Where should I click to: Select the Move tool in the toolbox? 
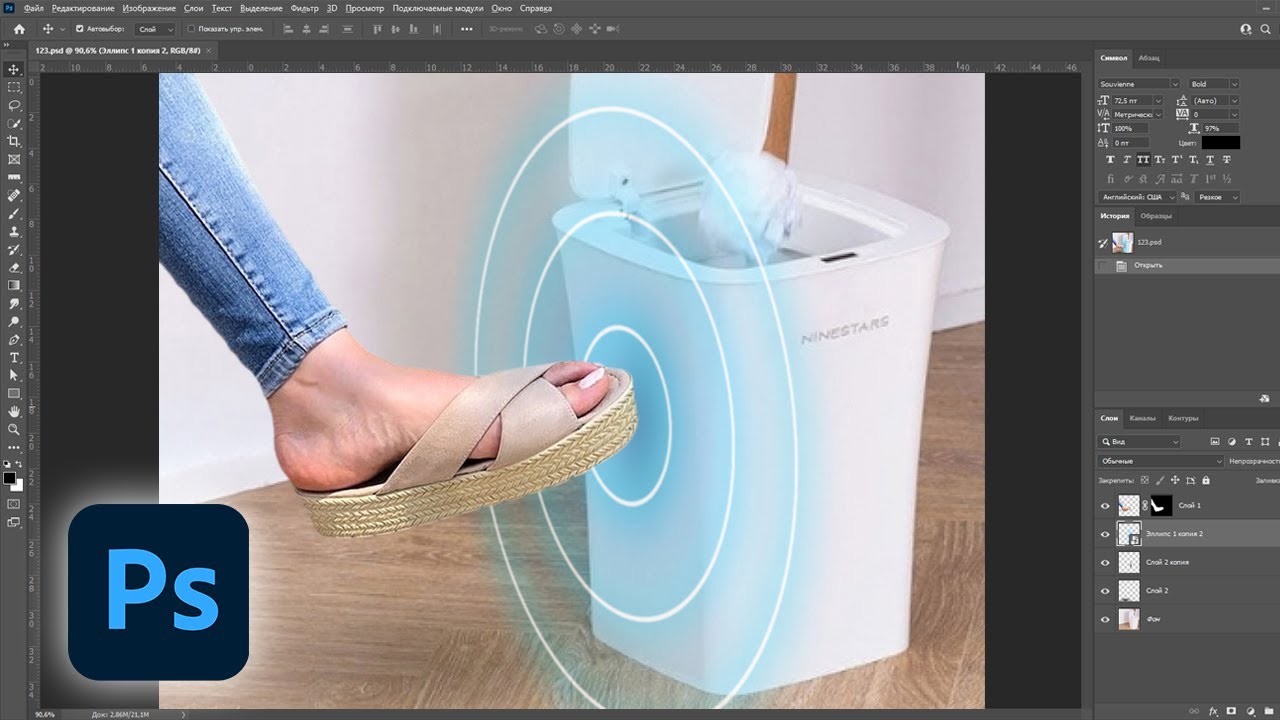point(14,69)
